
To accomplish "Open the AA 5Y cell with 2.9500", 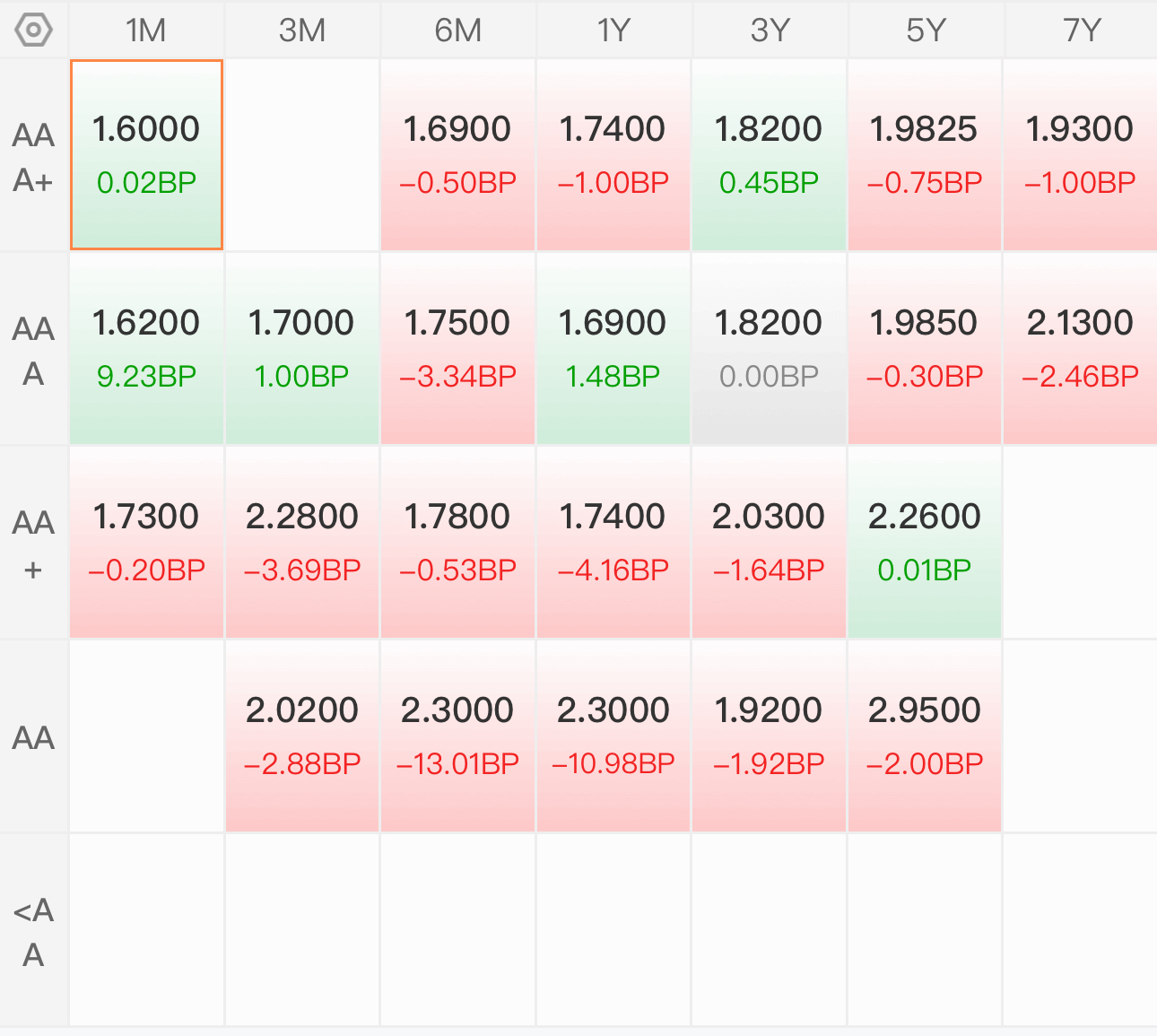I will (x=925, y=736).
